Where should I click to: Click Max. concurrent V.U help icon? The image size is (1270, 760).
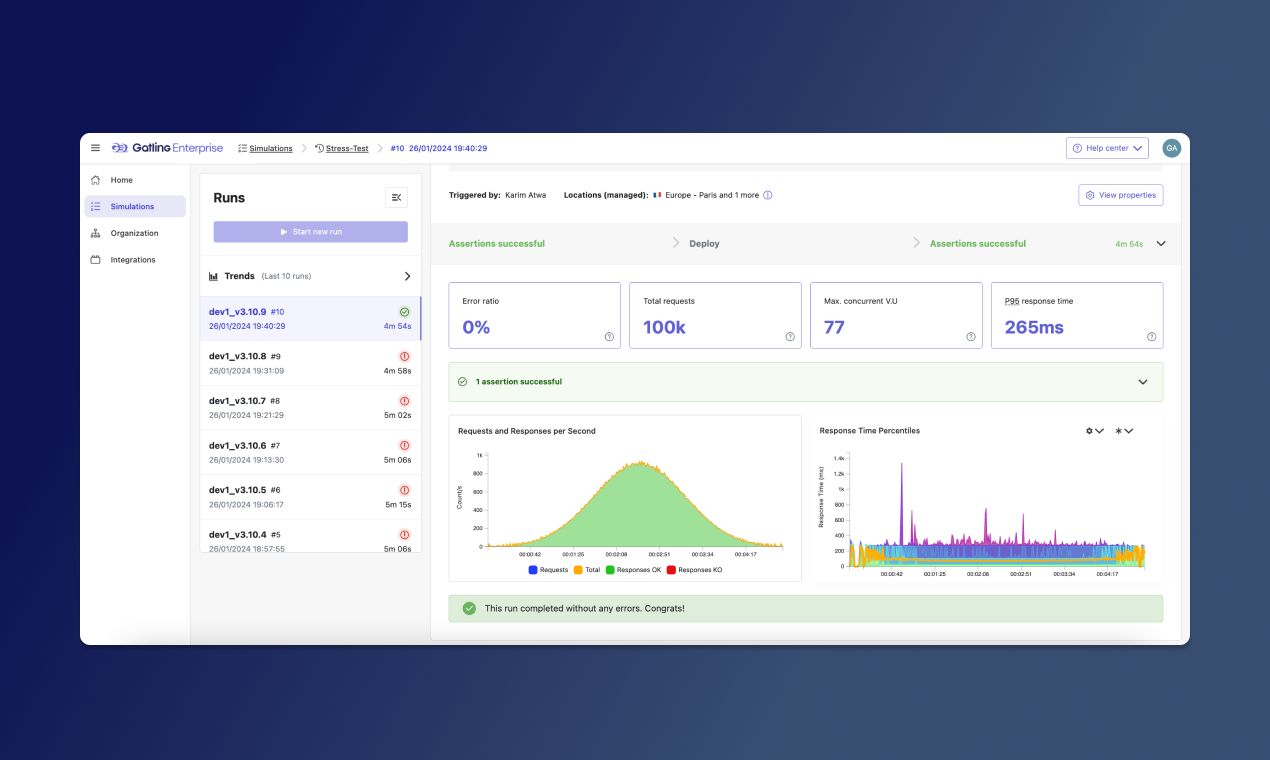(970, 337)
